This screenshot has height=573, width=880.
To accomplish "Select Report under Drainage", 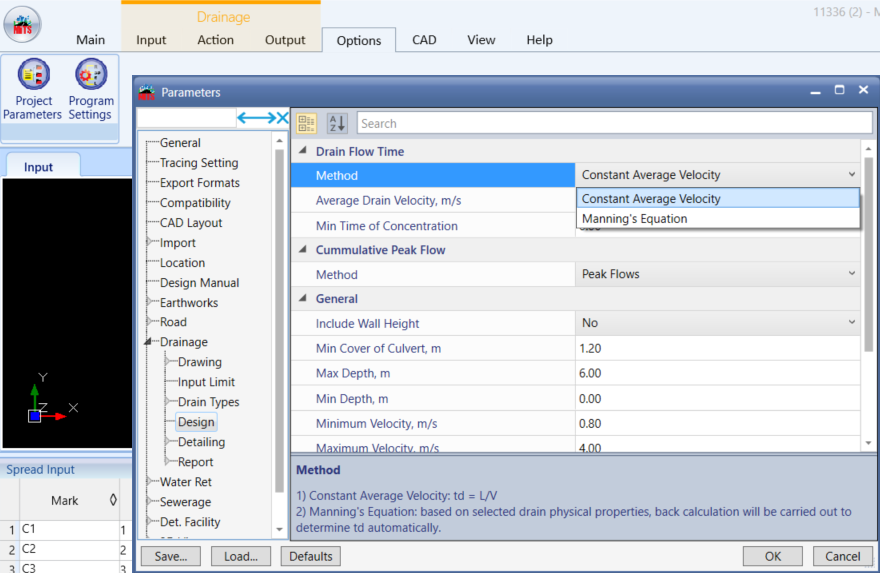I will pos(195,461).
